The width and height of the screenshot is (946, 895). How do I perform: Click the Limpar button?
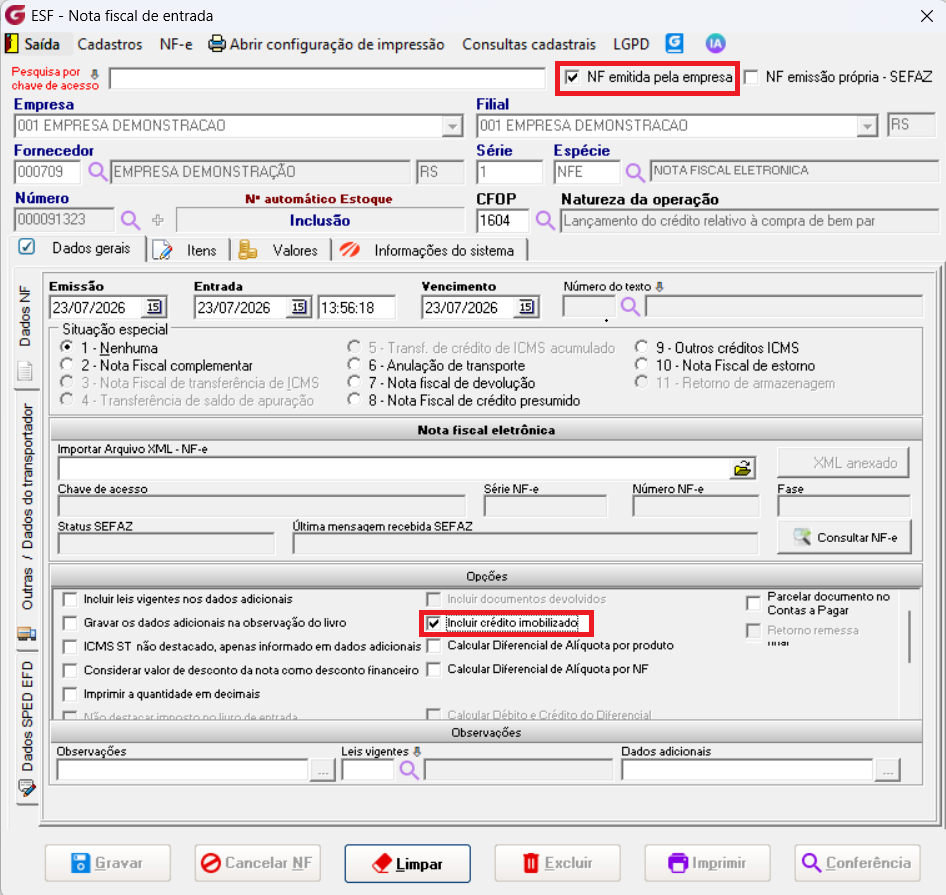[x=407, y=863]
